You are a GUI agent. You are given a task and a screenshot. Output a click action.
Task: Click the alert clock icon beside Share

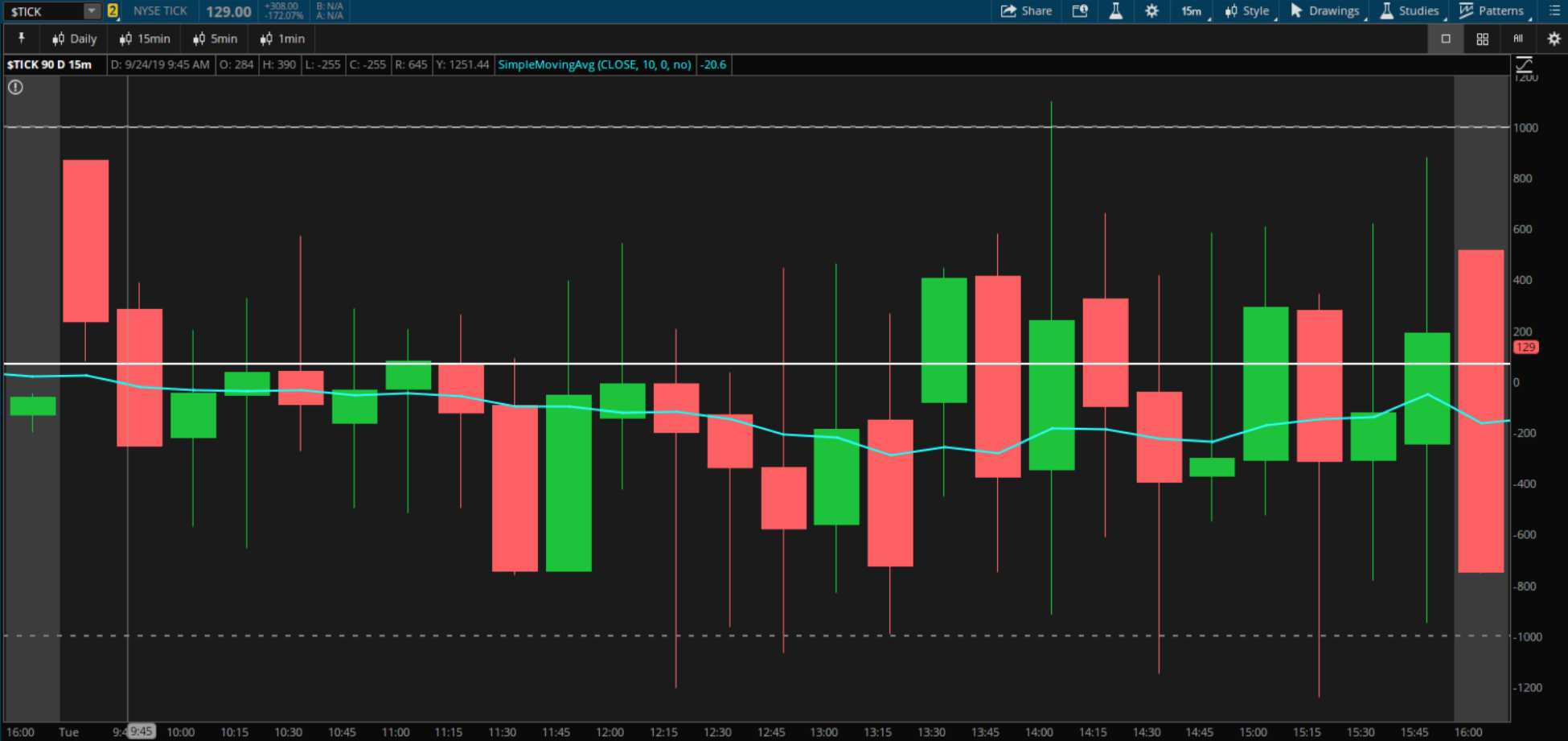[x=1079, y=10]
